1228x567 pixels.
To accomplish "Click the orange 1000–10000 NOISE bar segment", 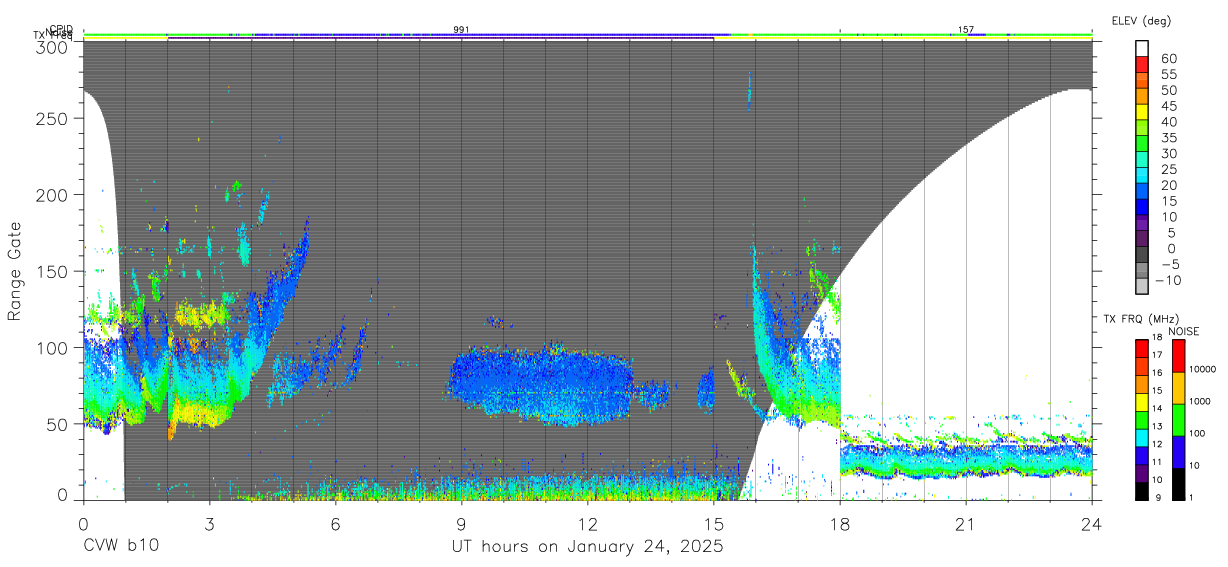I will pos(1178,388).
